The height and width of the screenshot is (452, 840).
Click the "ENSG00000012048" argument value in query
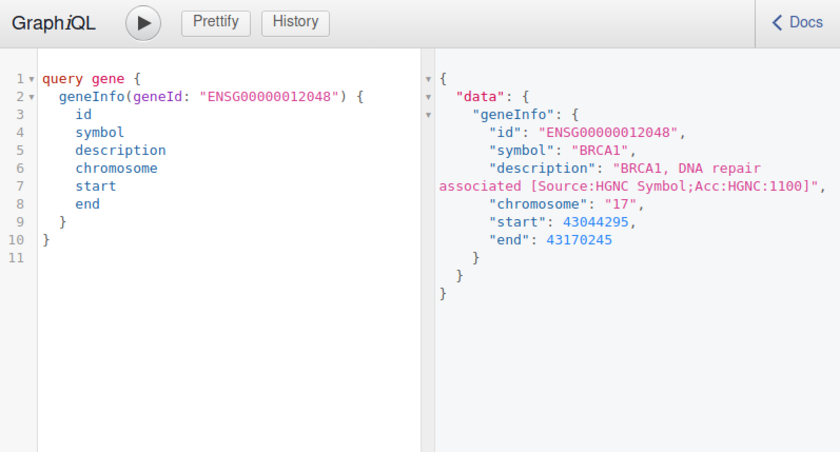269,96
